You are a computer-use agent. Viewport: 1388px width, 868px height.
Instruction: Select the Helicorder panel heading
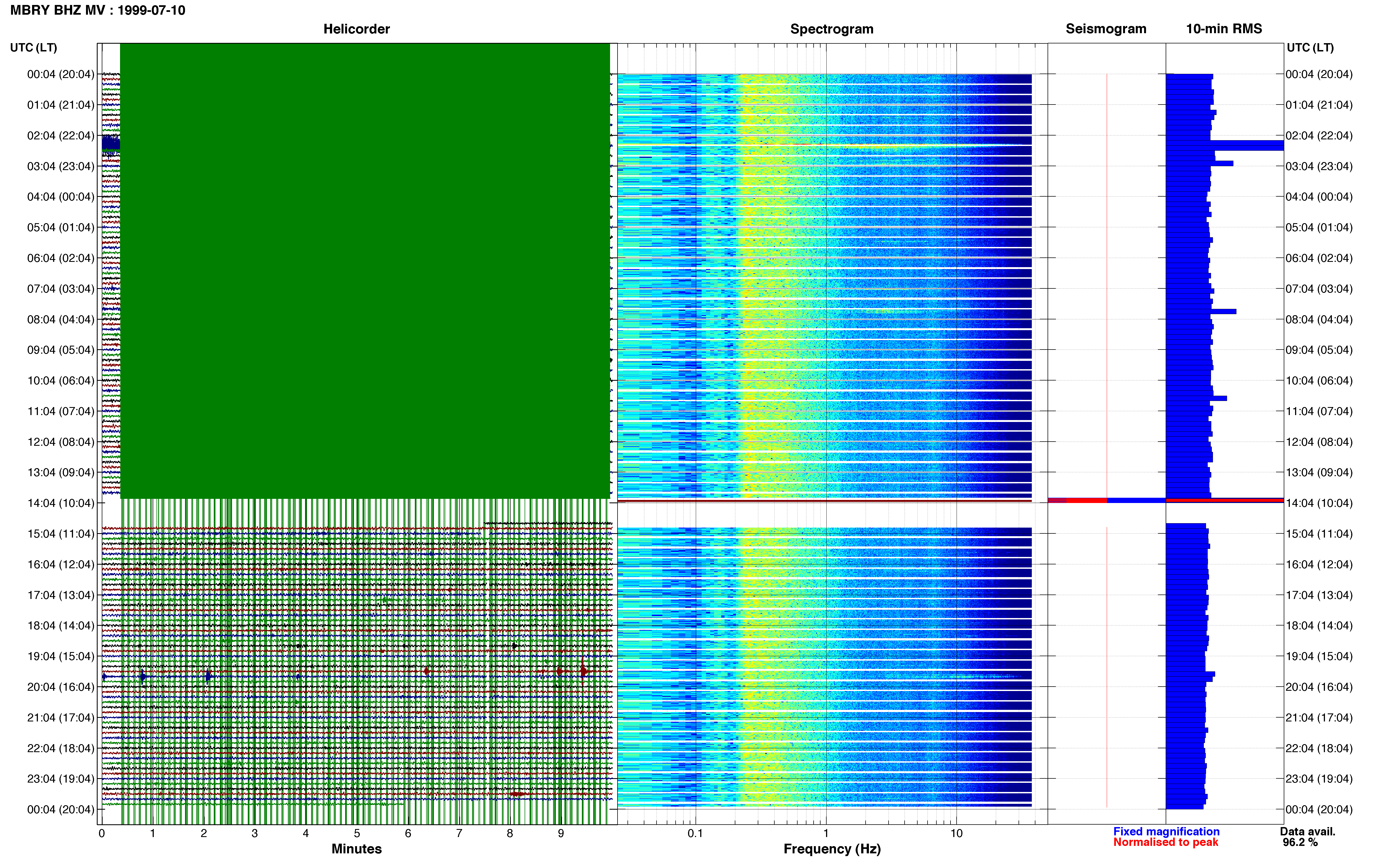tap(356, 29)
